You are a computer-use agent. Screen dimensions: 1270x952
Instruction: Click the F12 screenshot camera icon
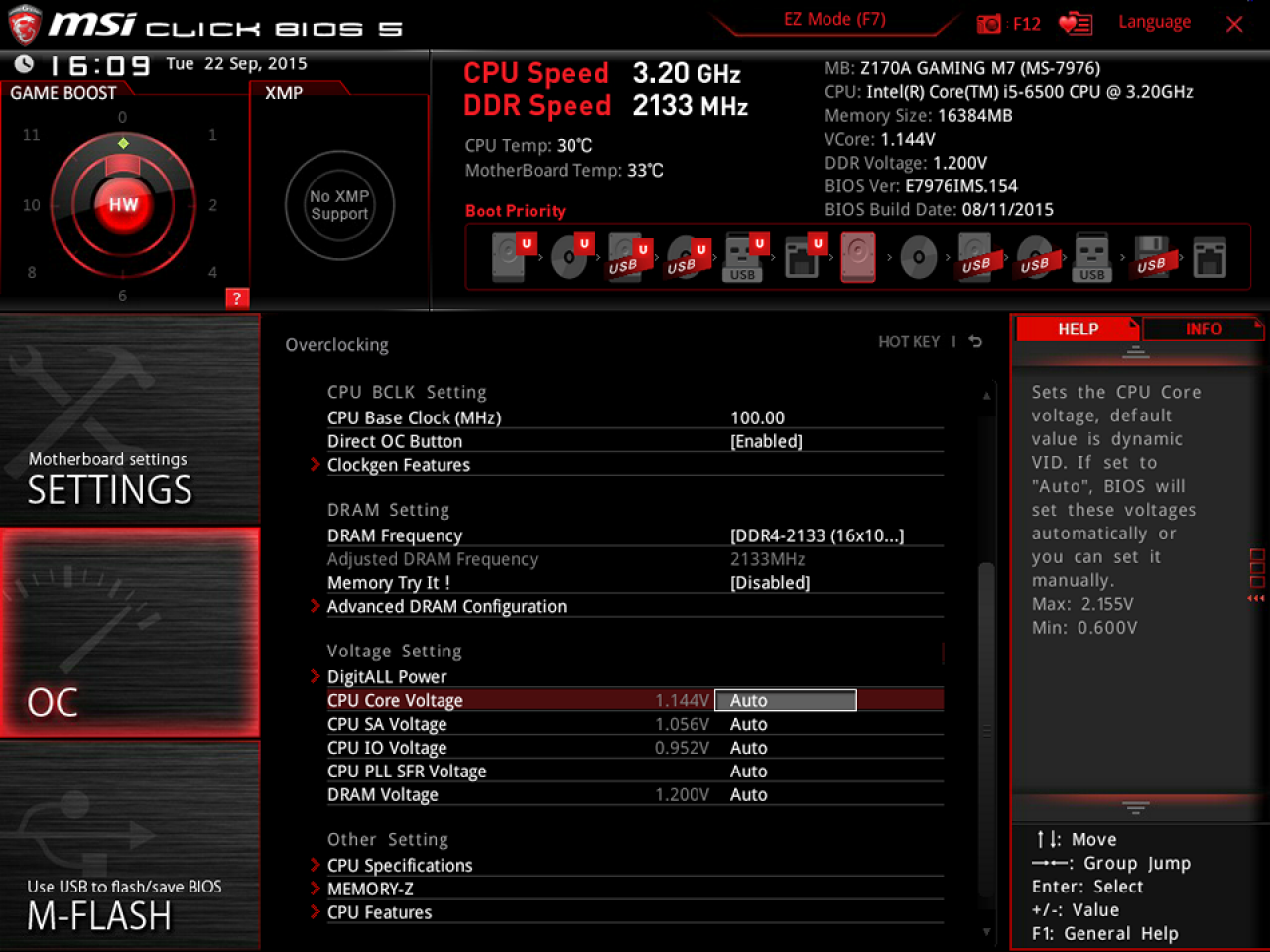tap(989, 24)
